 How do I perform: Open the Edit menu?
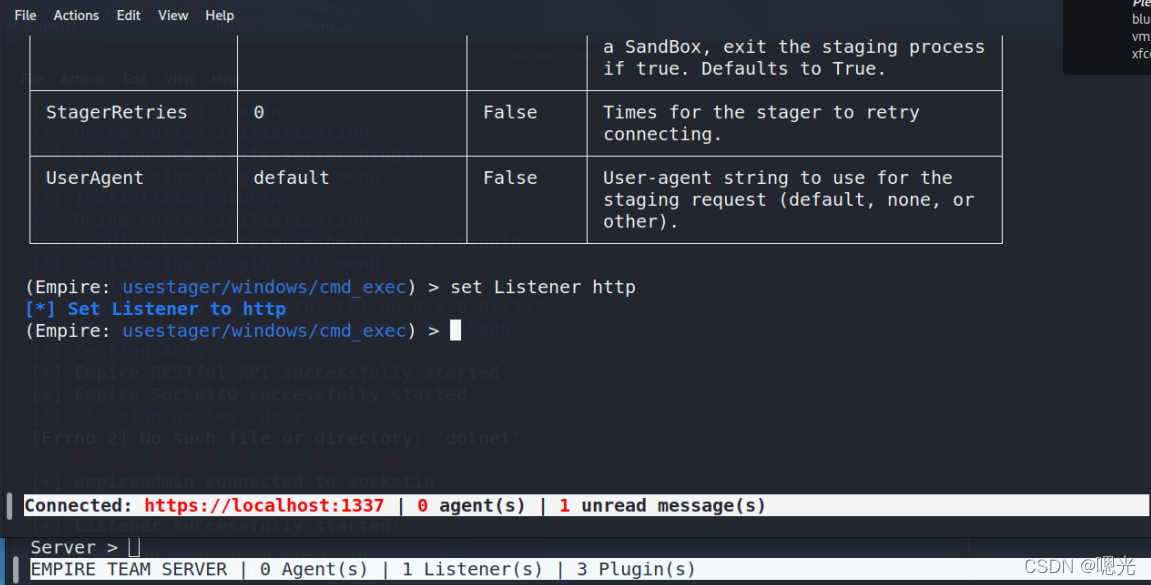point(128,15)
